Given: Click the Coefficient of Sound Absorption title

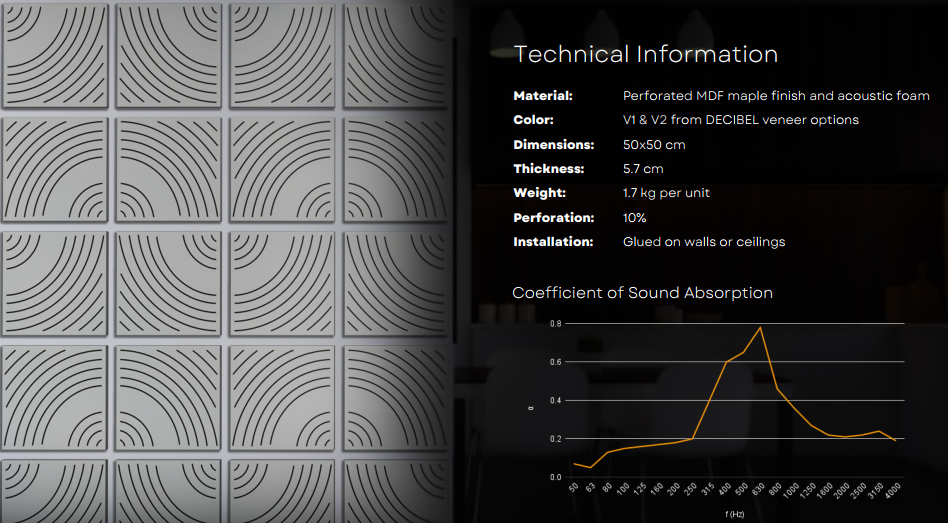Looking at the screenshot, I should tap(642, 293).
